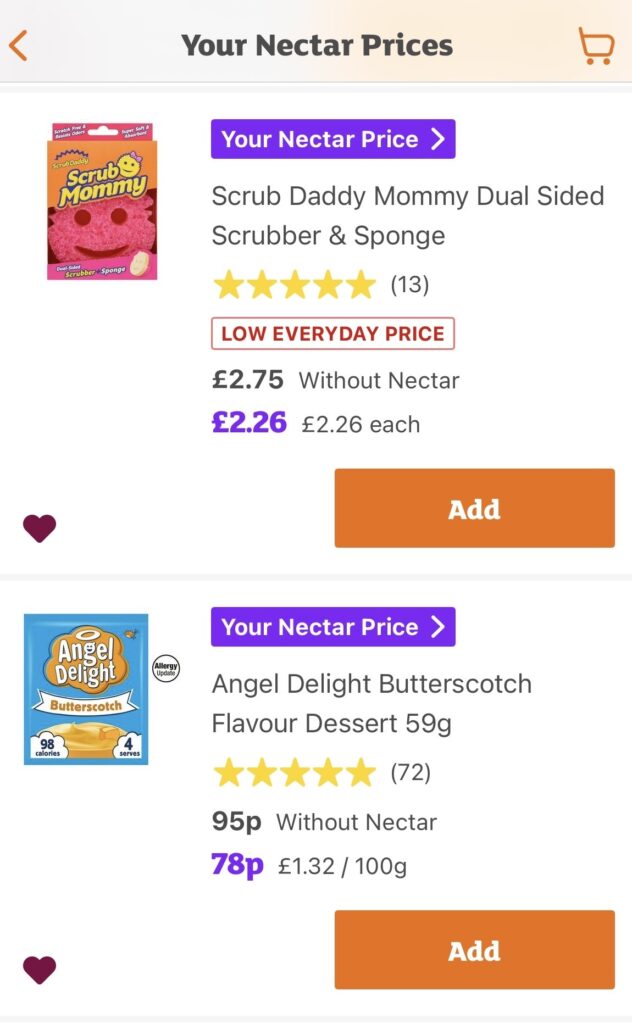Tap the back arrow chevron
This screenshot has width=632, height=1024.
tap(18, 44)
